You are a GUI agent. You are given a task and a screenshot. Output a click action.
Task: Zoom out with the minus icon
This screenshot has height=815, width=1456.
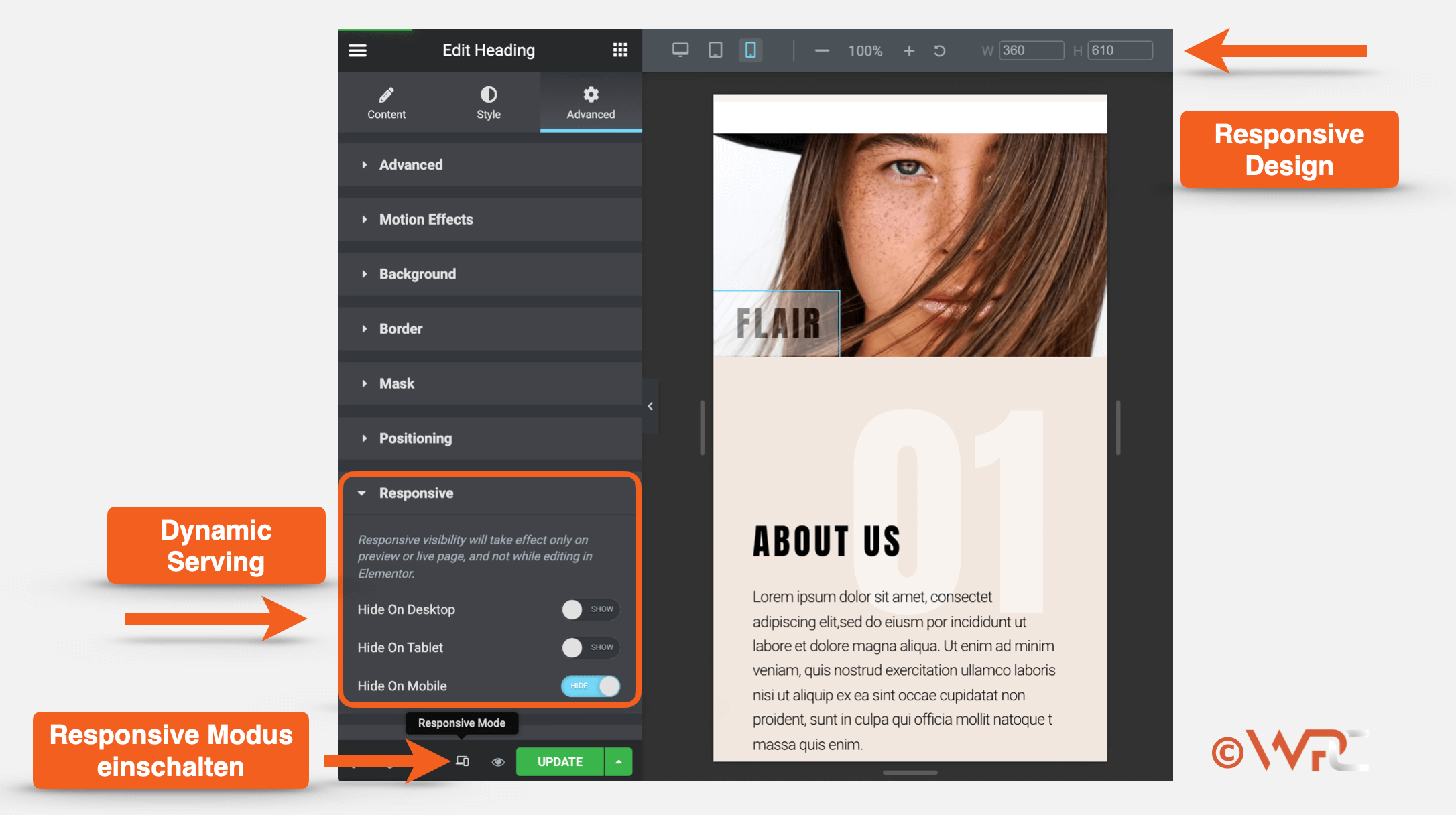(822, 51)
